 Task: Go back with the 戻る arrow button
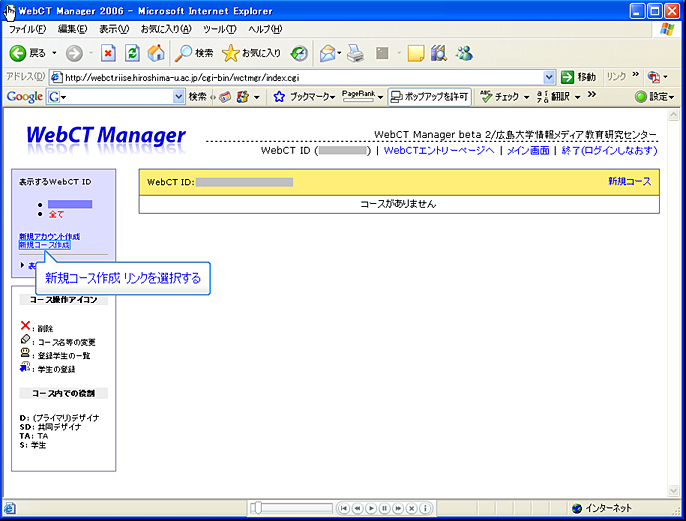click(x=27, y=53)
